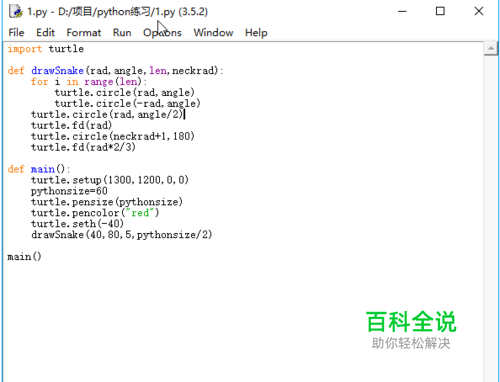Click the final 'main()' call line
This screenshot has width=500, height=382.
(25, 257)
